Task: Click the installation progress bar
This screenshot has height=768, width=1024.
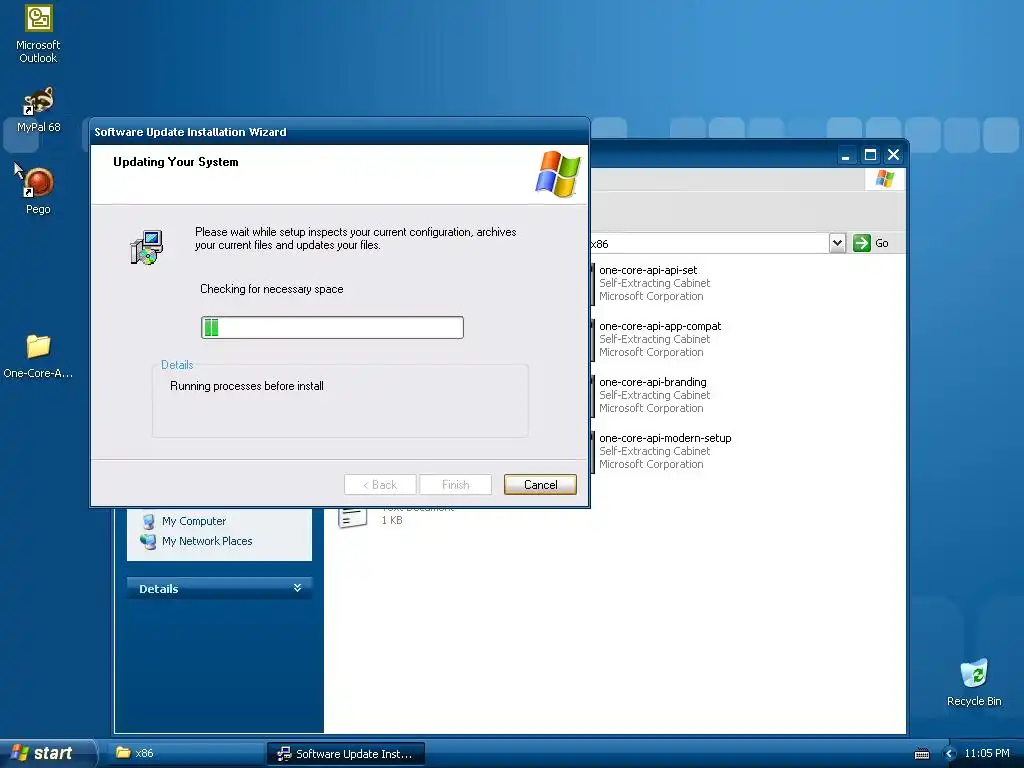Action: tap(332, 327)
